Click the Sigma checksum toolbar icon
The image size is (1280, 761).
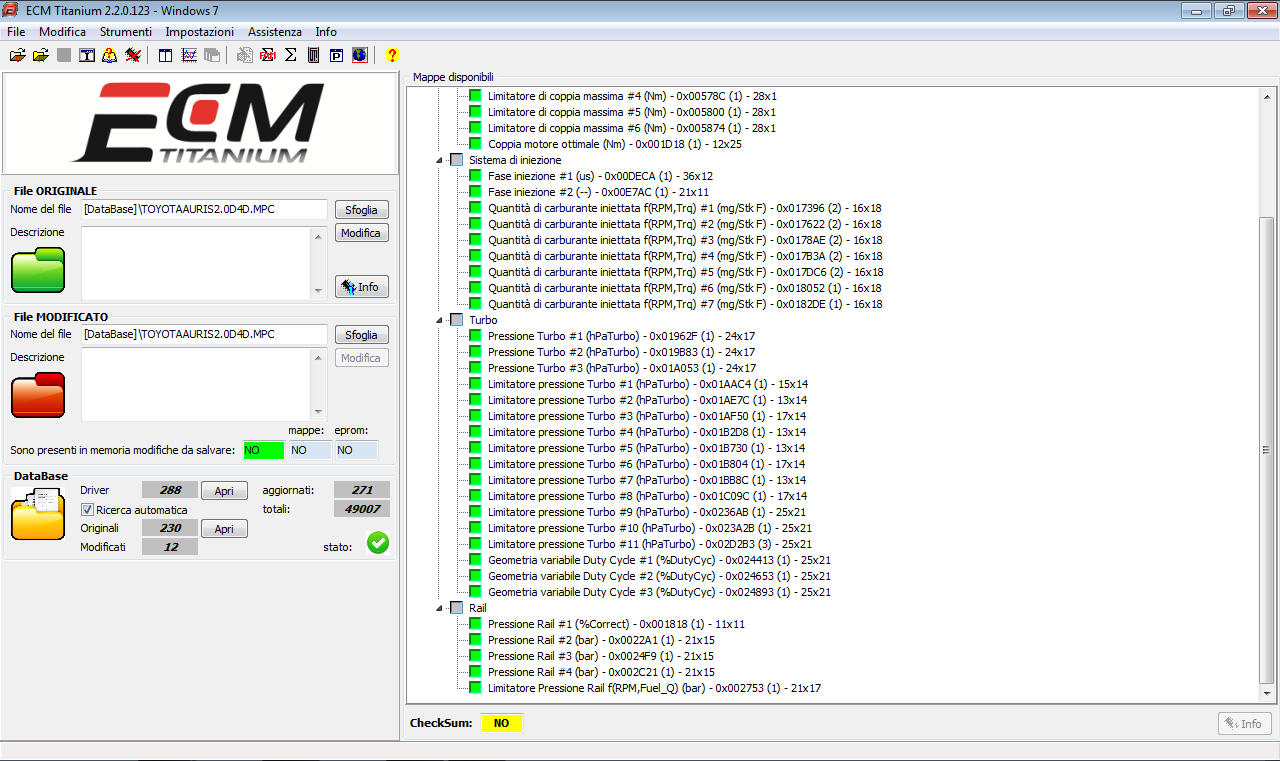pos(291,55)
